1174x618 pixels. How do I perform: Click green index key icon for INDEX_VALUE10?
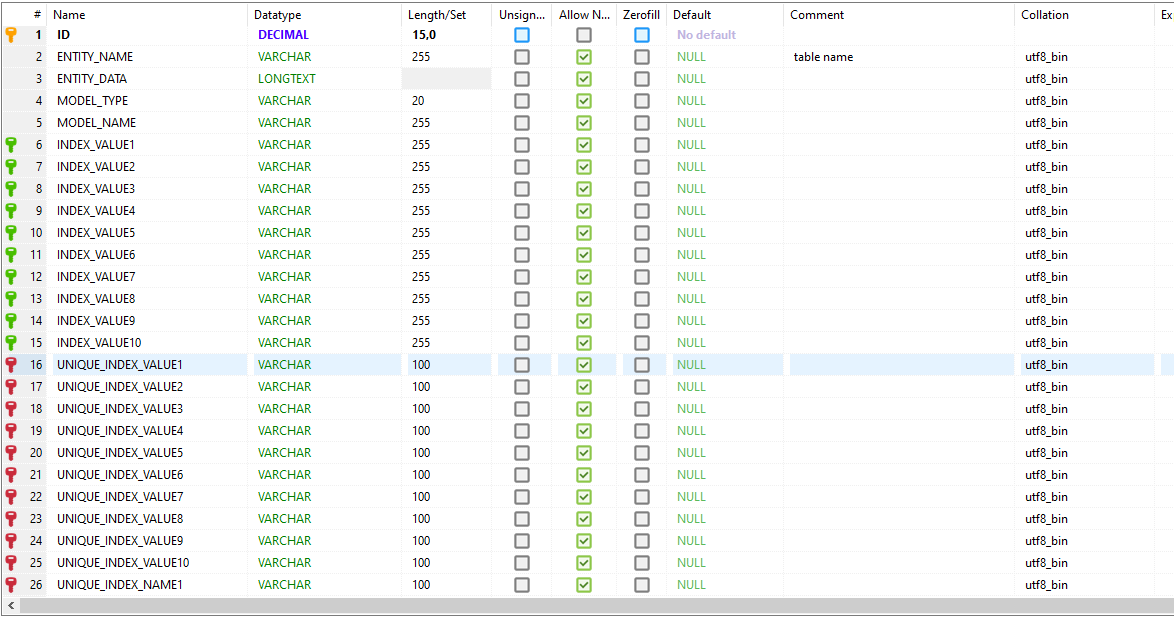click(11, 342)
